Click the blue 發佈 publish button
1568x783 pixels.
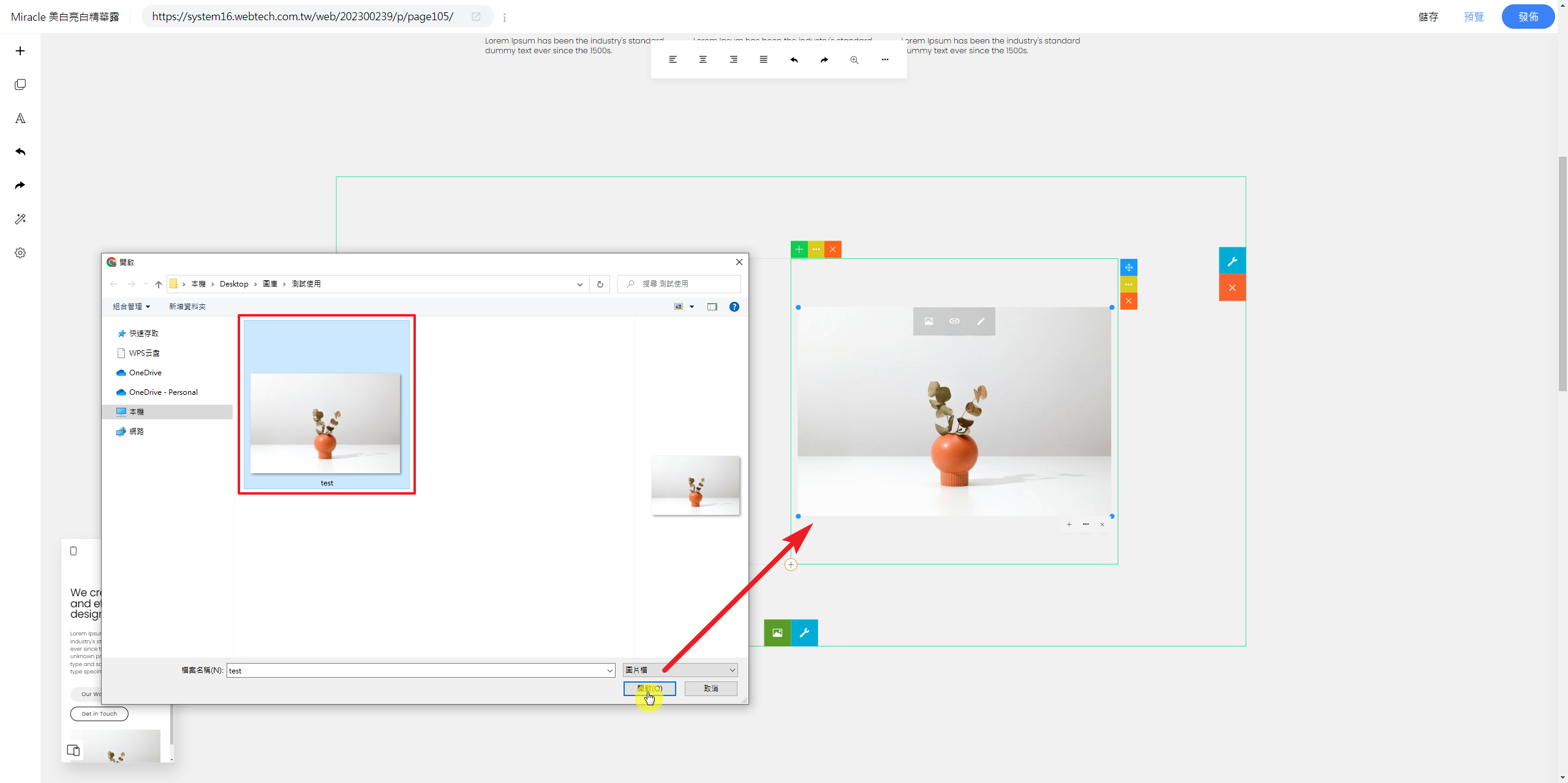click(1528, 17)
